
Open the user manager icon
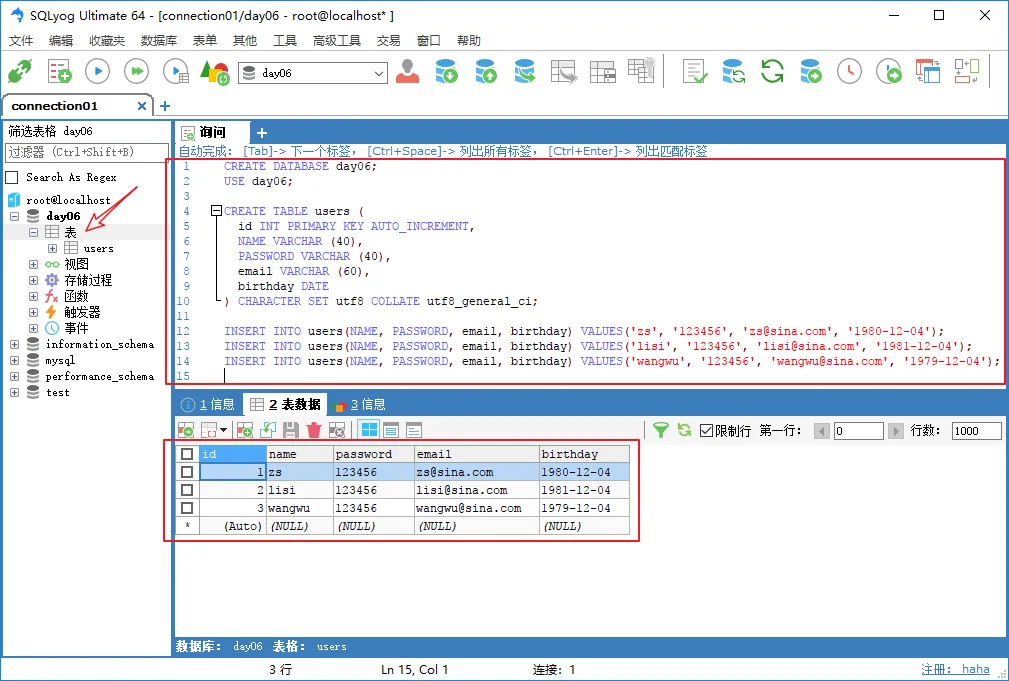(x=407, y=72)
